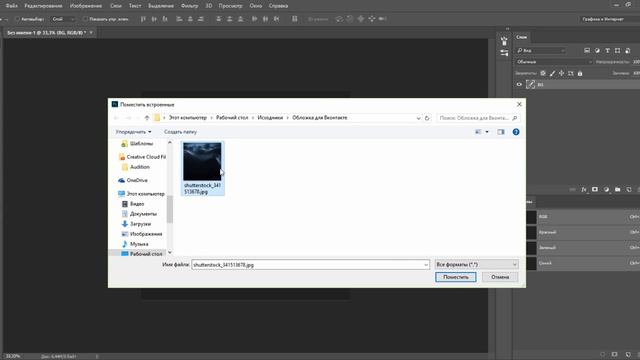Select Creative Cloud Files in the navigation tree
The width and height of the screenshot is (640, 360).
(143, 157)
